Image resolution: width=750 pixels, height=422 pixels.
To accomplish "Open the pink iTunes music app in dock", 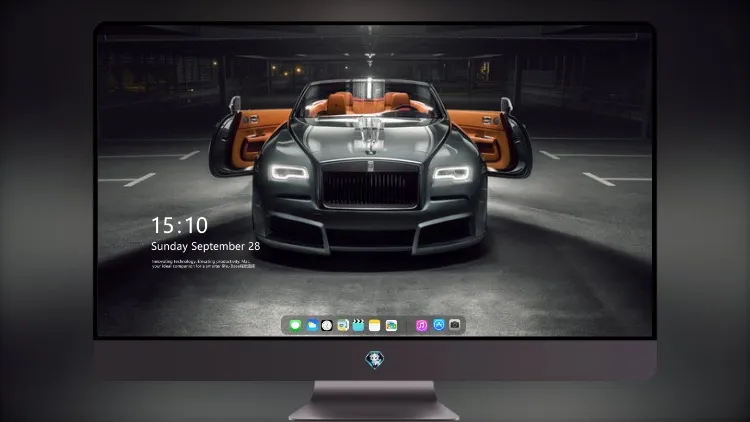I will point(421,325).
